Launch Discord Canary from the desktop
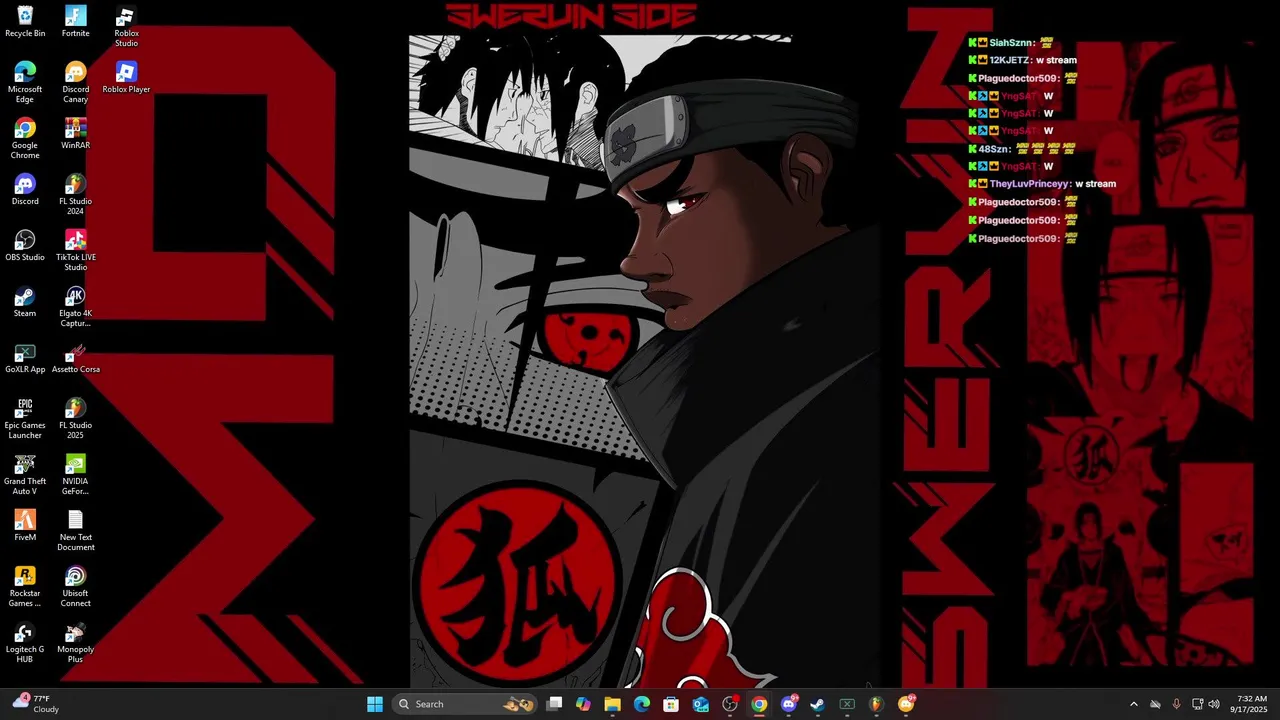Image resolution: width=1280 pixels, height=720 pixels. [75, 83]
